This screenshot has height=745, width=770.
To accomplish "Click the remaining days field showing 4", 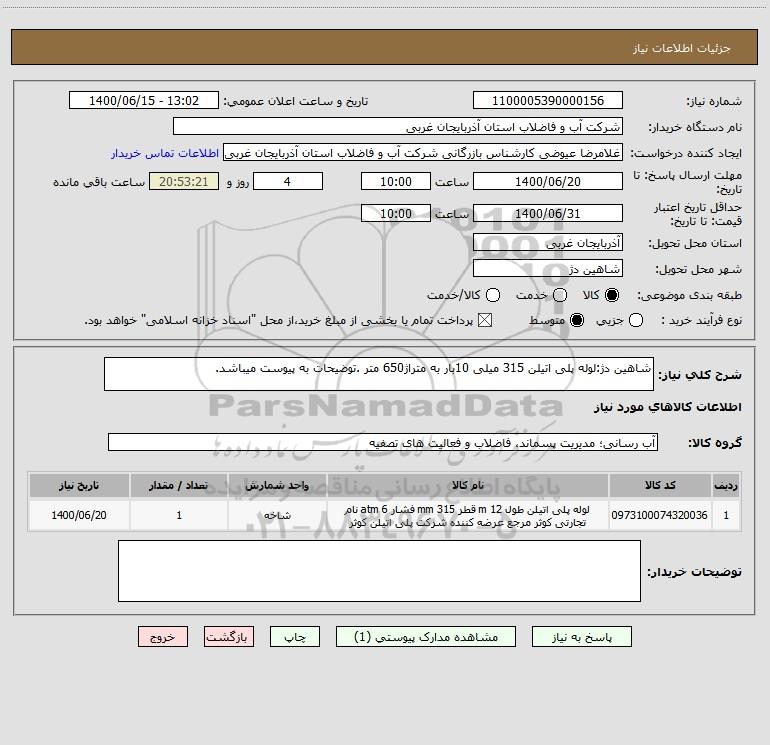I will [x=288, y=181].
